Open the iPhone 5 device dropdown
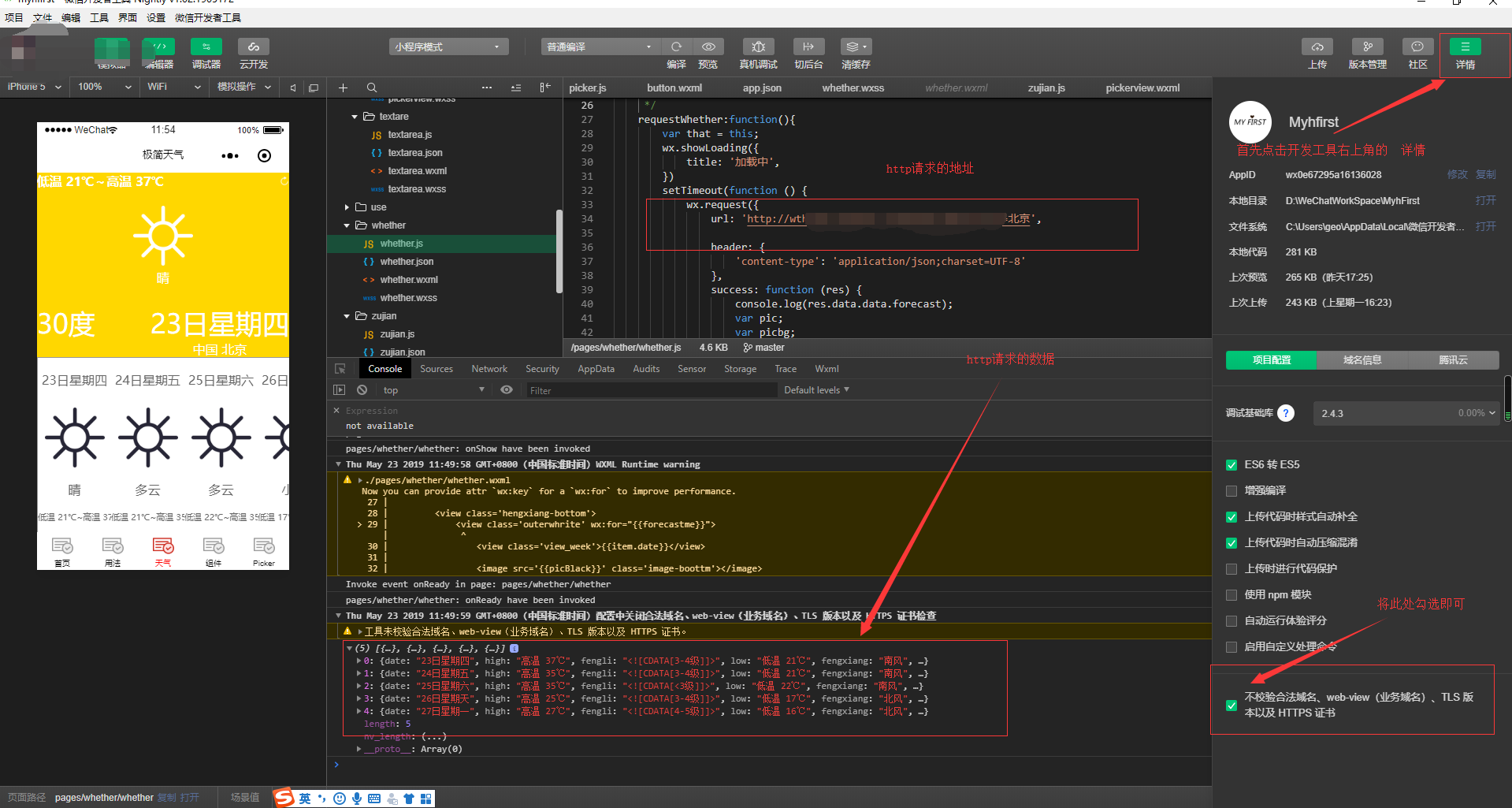 click(35, 87)
